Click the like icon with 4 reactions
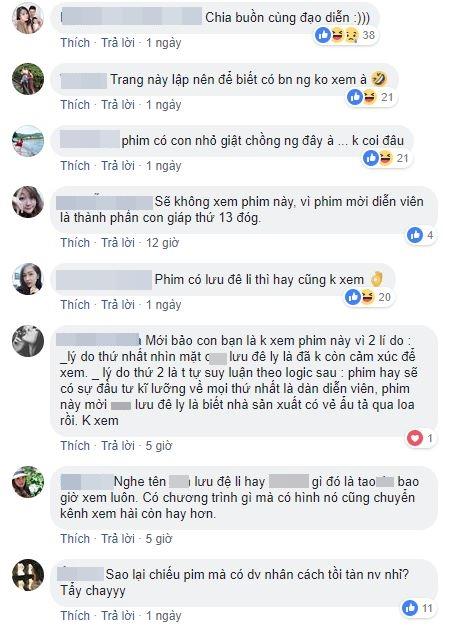The width and height of the screenshot is (460, 635). [415, 235]
